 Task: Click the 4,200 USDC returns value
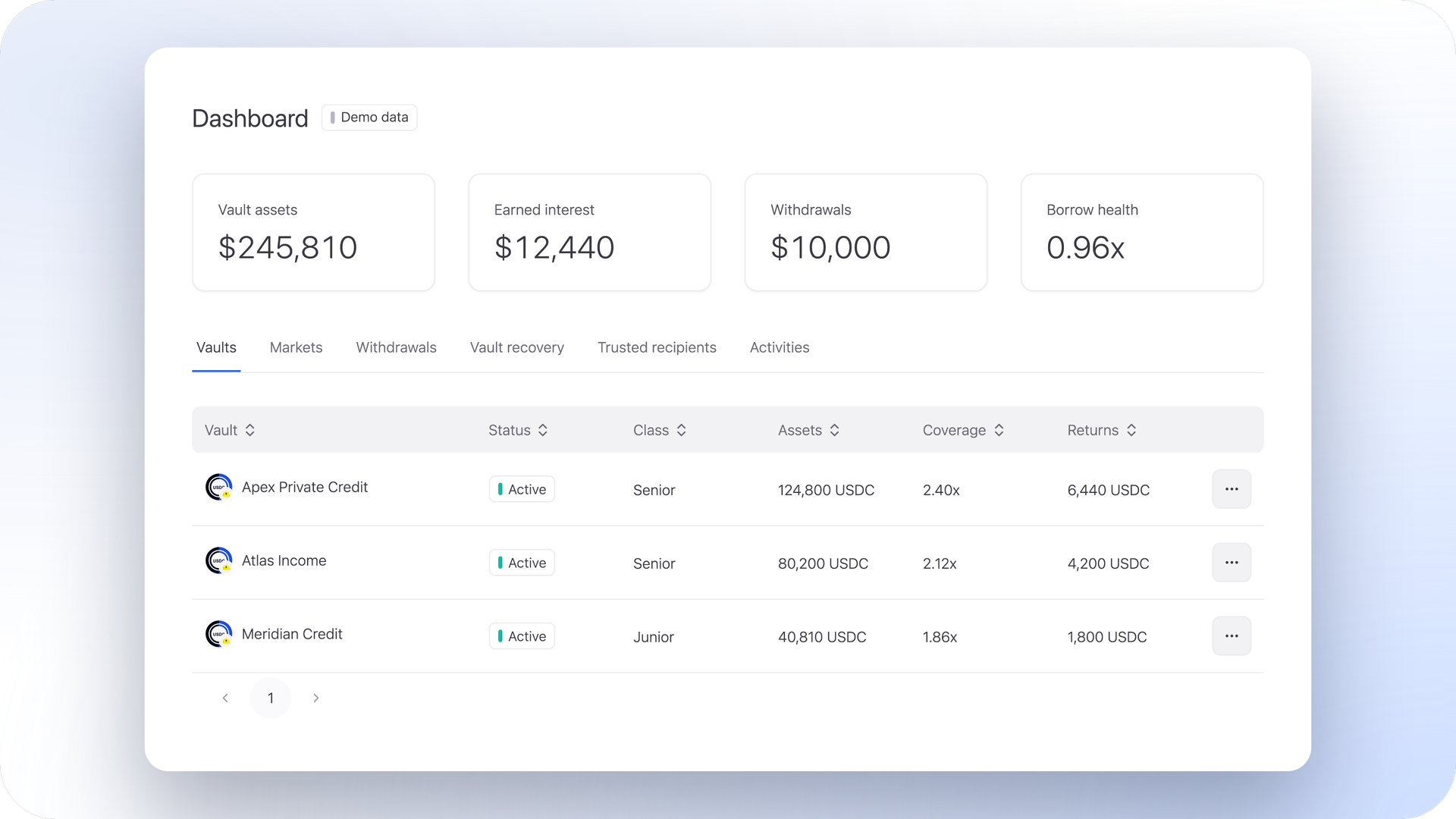1109,563
